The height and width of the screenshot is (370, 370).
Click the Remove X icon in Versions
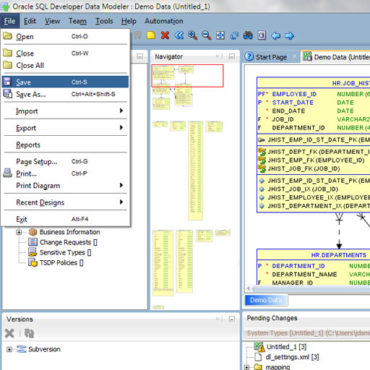(10, 333)
